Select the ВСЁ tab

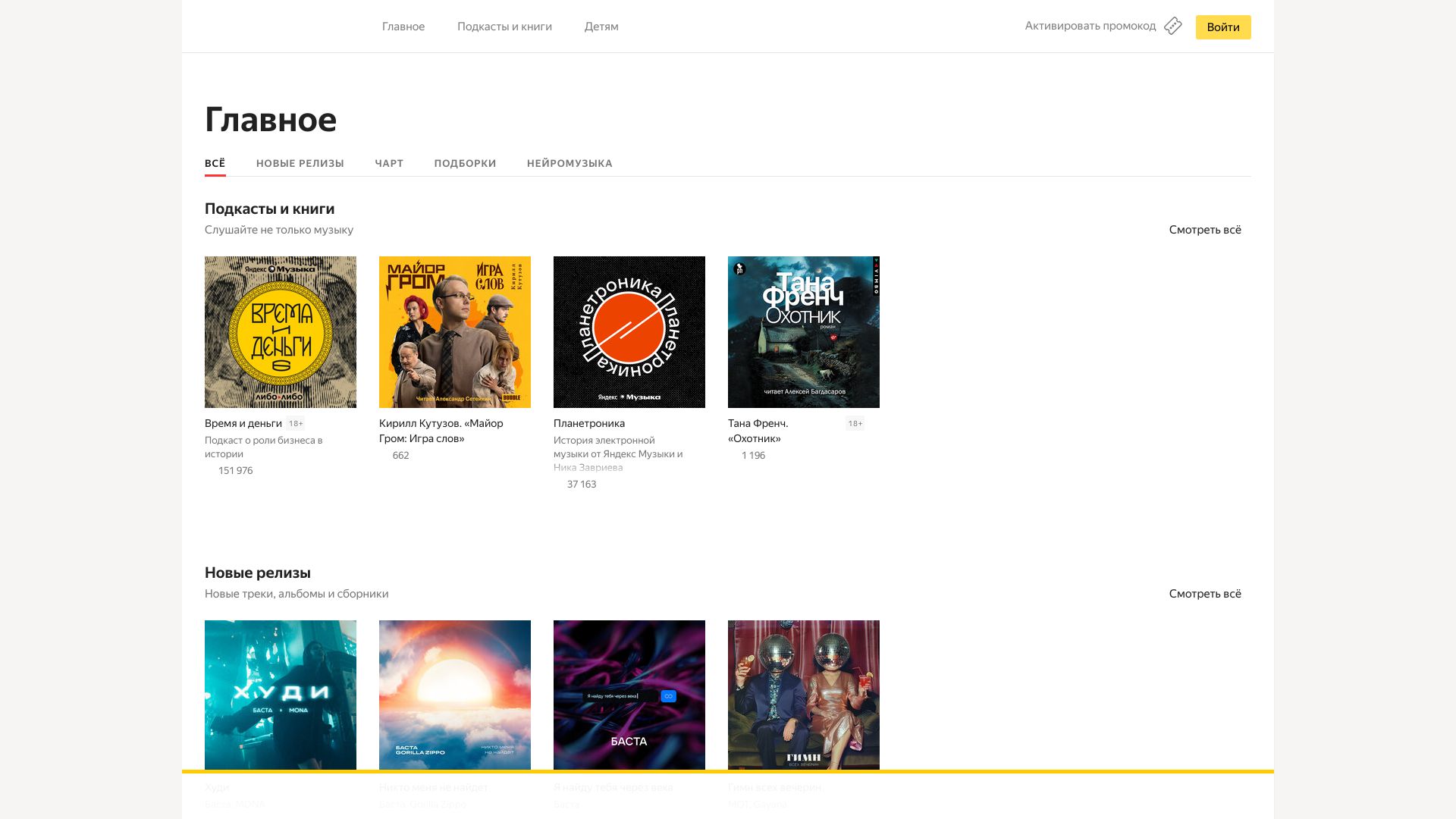[215, 163]
